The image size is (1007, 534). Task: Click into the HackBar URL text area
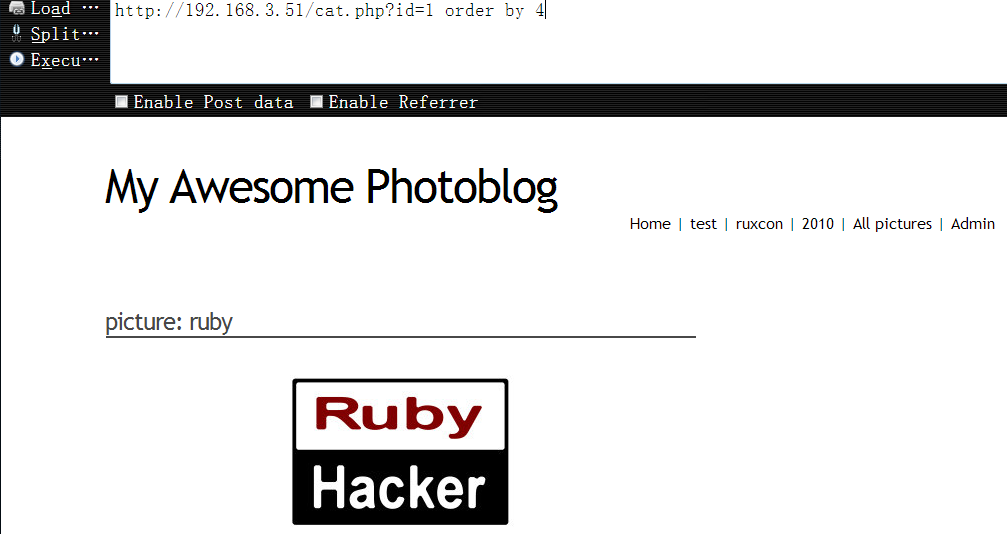click(x=558, y=42)
